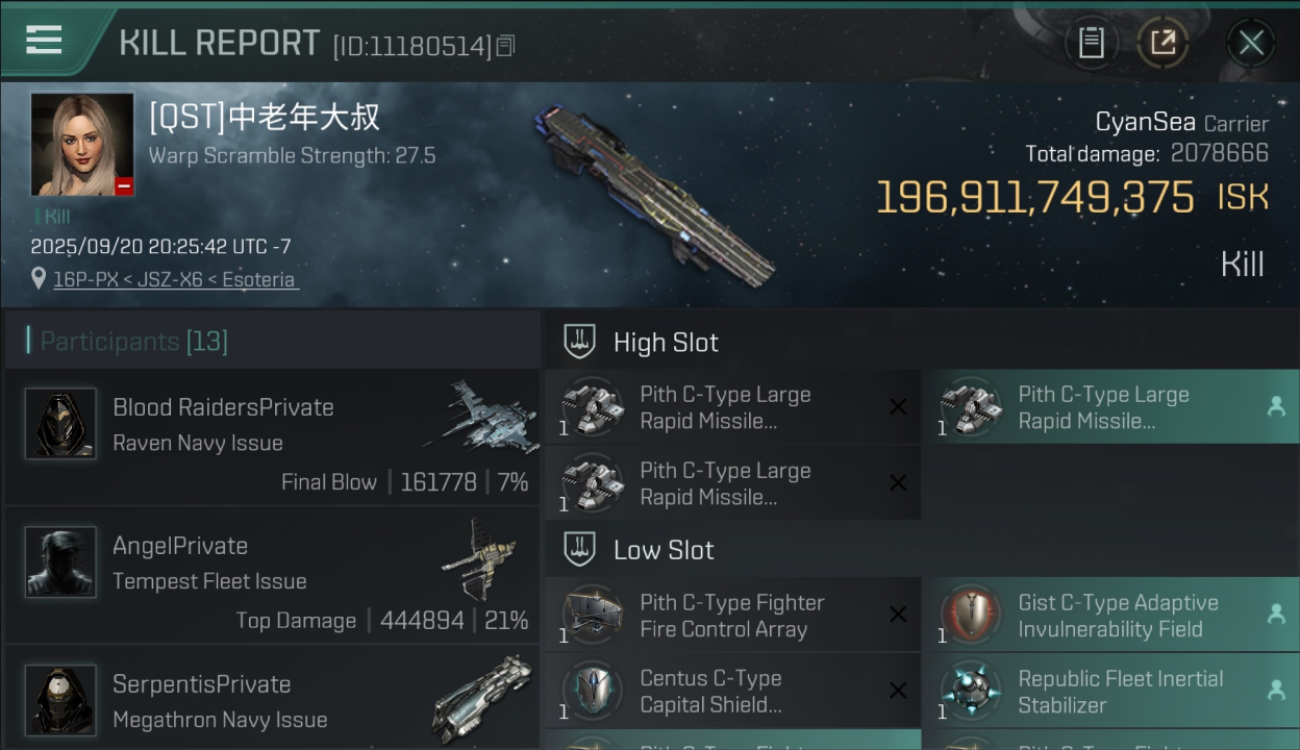Tap the clipboard icon in the header
This screenshot has height=750, width=1300.
coord(1091,43)
